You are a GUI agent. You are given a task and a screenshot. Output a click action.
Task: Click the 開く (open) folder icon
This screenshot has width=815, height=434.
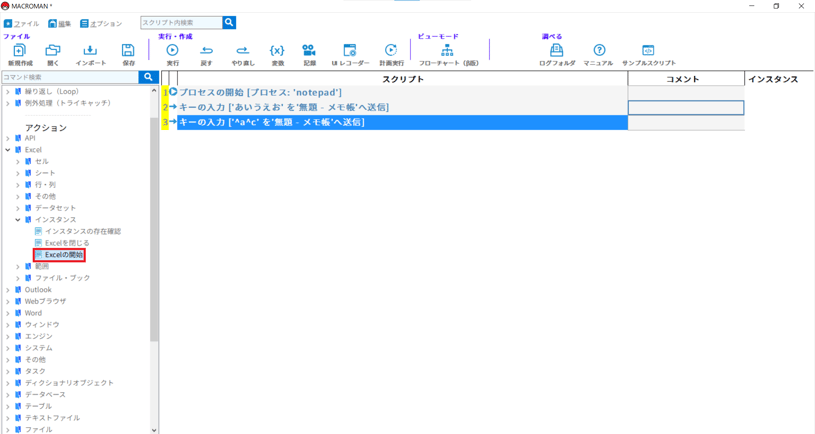[52, 50]
